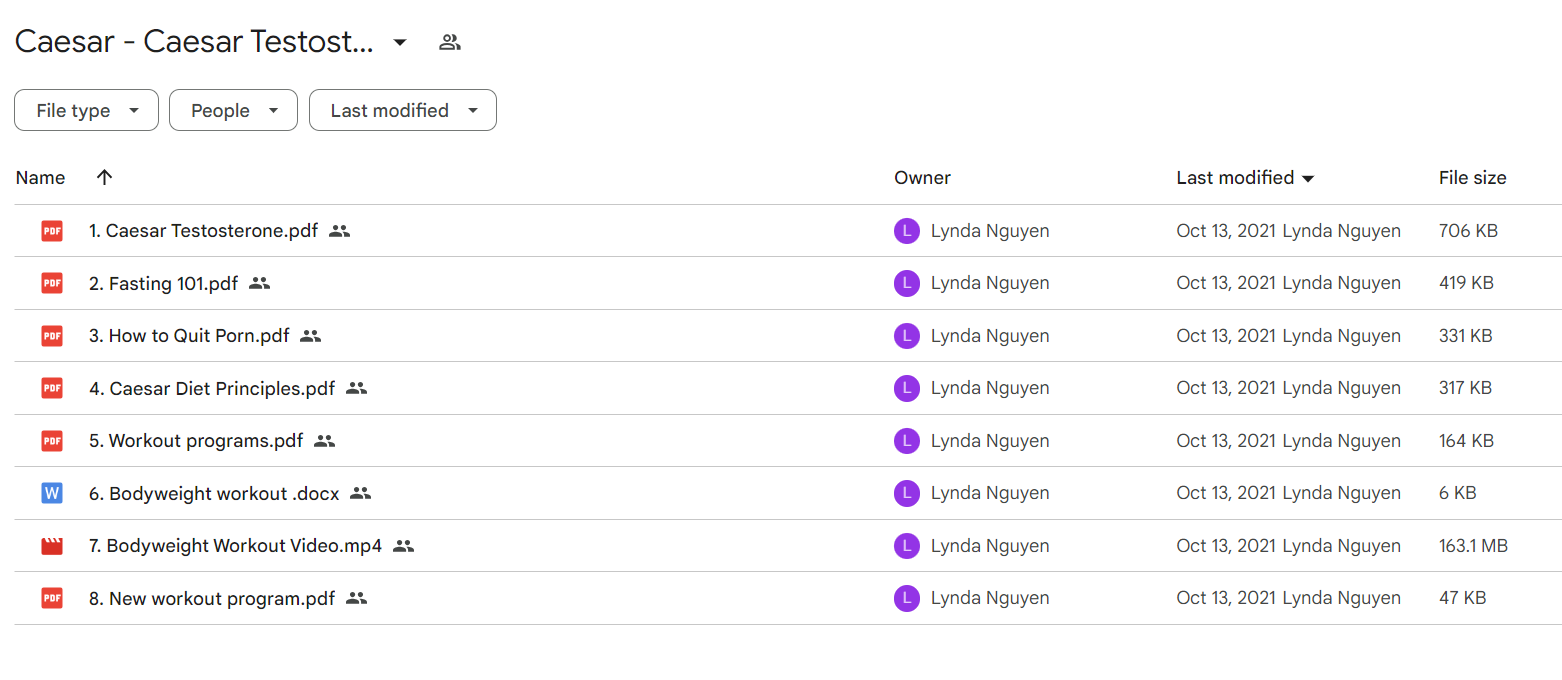Click the owner avatar in the Bodyweight Workout Video row
The image size is (1562, 680).
pyautogui.click(x=906, y=546)
